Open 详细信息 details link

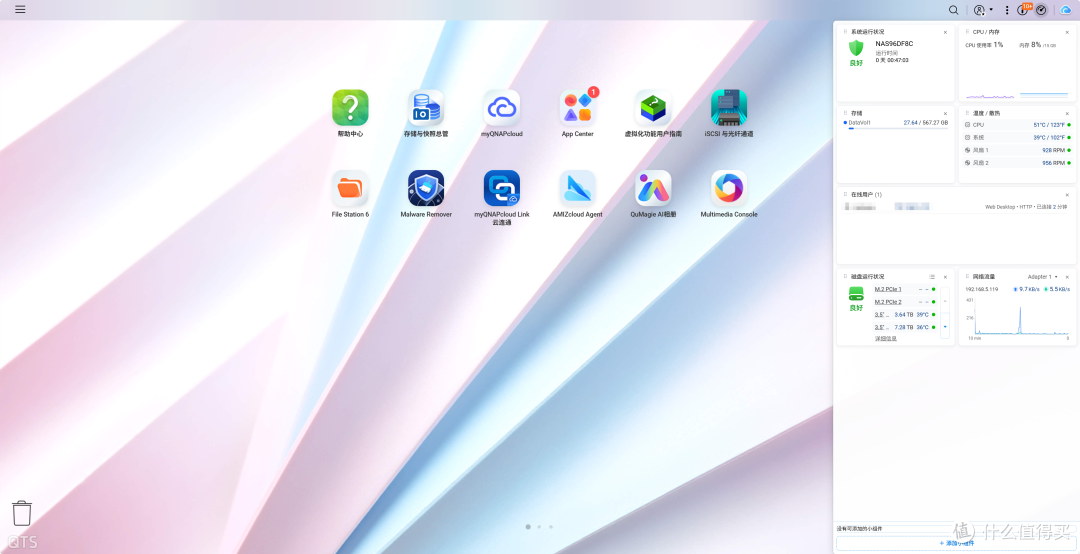pos(886,339)
